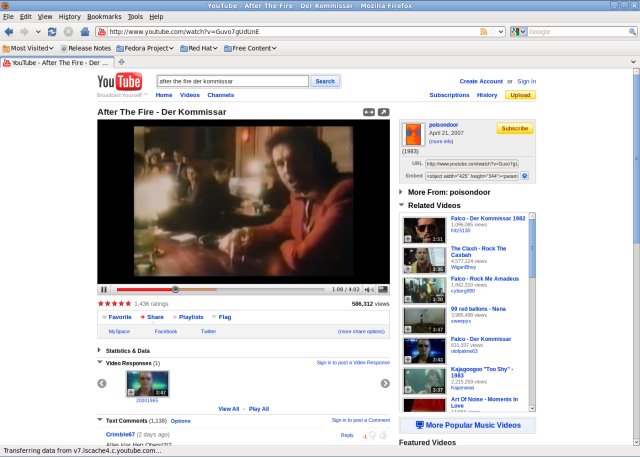The height and width of the screenshot is (457, 640).
Task: Click the embed code text field
Action: (471, 176)
